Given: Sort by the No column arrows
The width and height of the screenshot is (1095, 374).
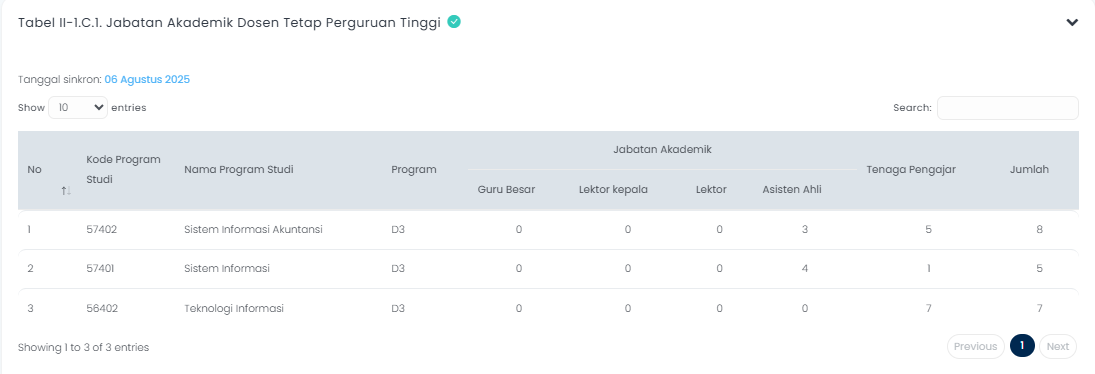Looking at the screenshot, I should click(66, 190).
